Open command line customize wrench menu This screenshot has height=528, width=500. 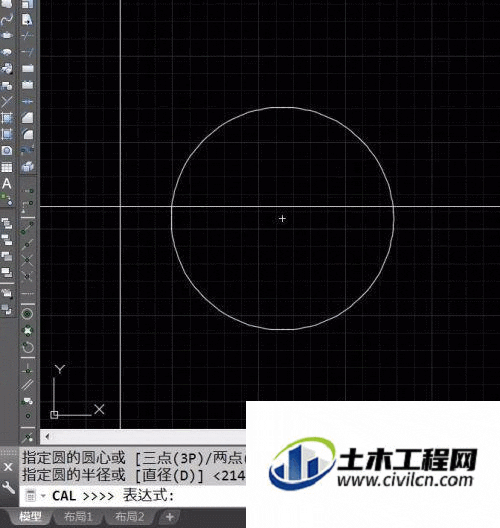tap(8, 487)
